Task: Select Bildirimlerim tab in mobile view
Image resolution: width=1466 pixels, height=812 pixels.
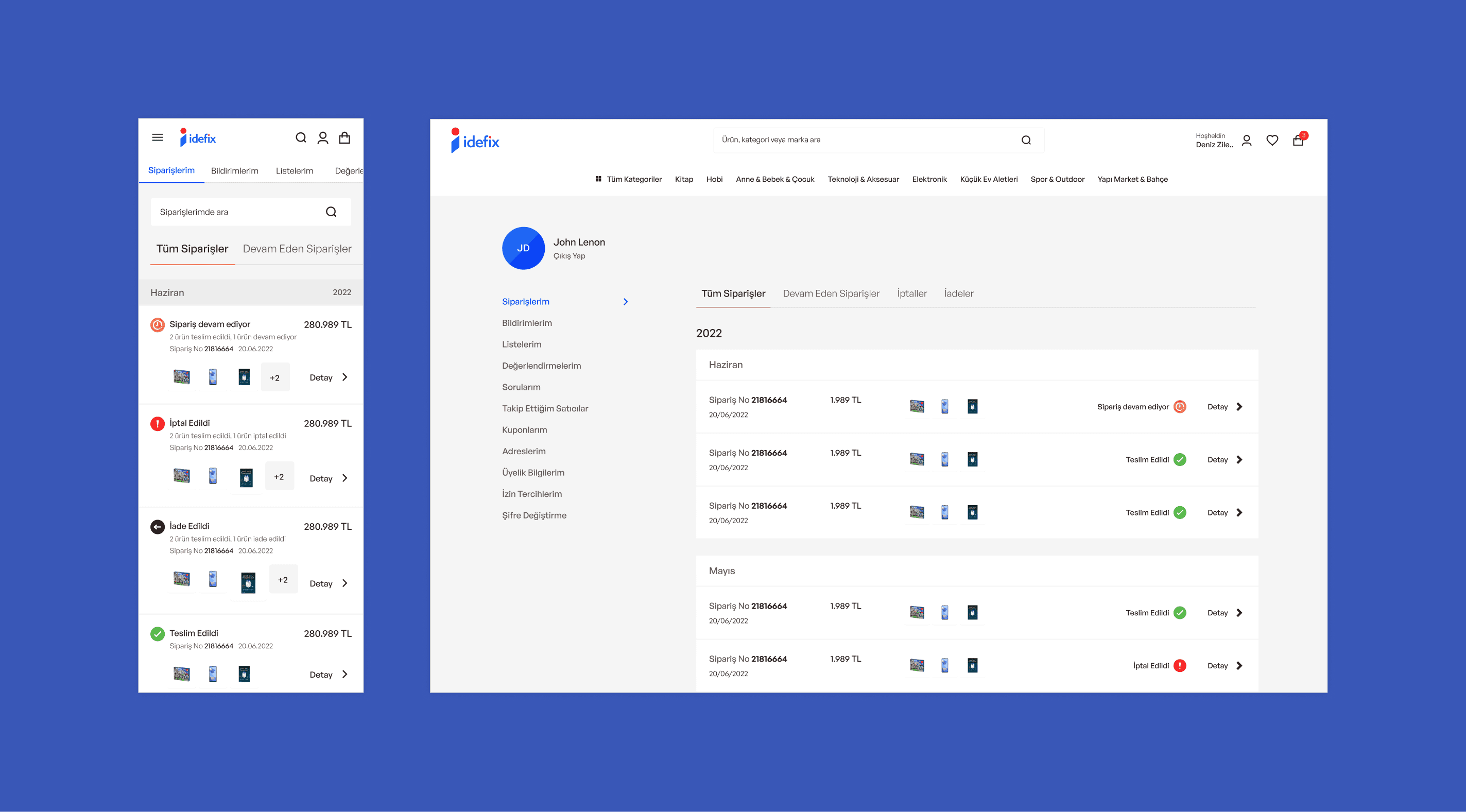Action: point(234,171)
